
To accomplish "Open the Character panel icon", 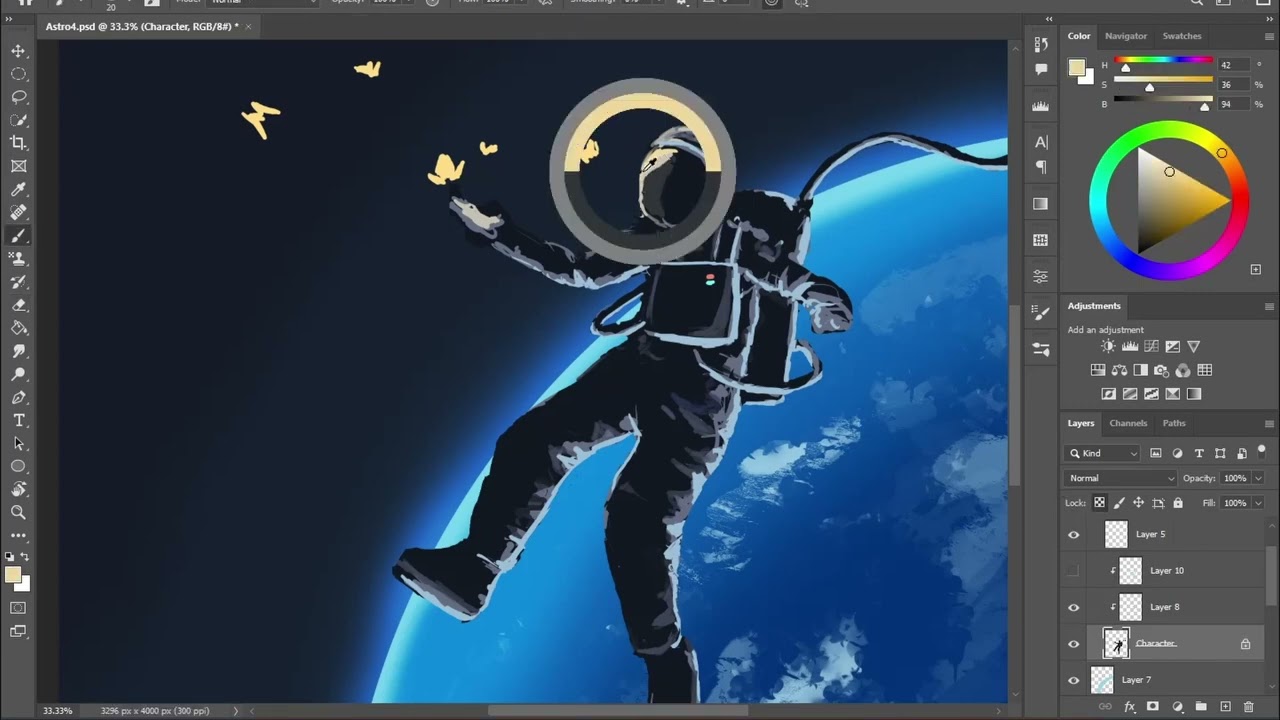I will [x=1041, y=142].
